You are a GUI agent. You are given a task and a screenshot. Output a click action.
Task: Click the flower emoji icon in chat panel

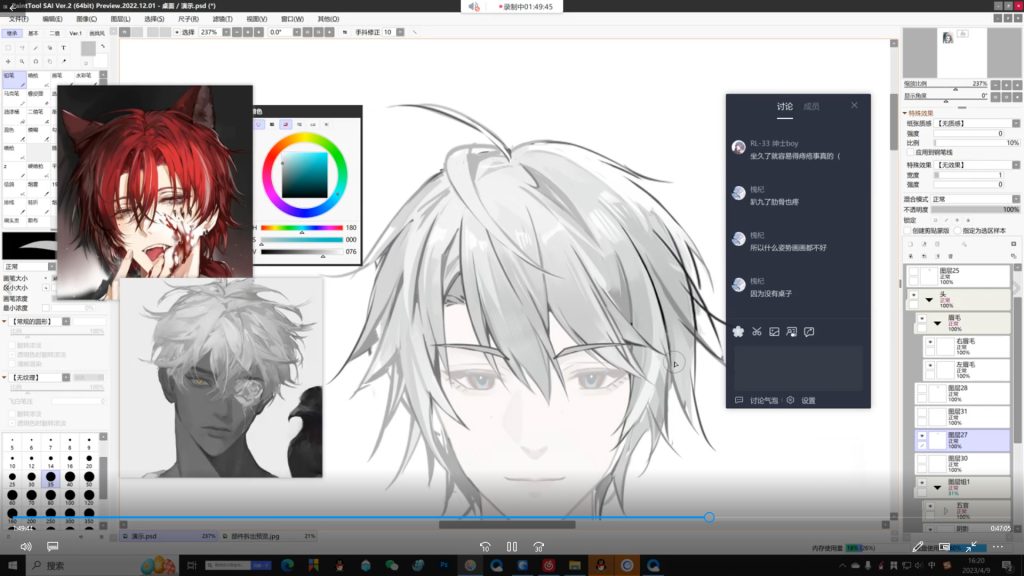point(739,331)
